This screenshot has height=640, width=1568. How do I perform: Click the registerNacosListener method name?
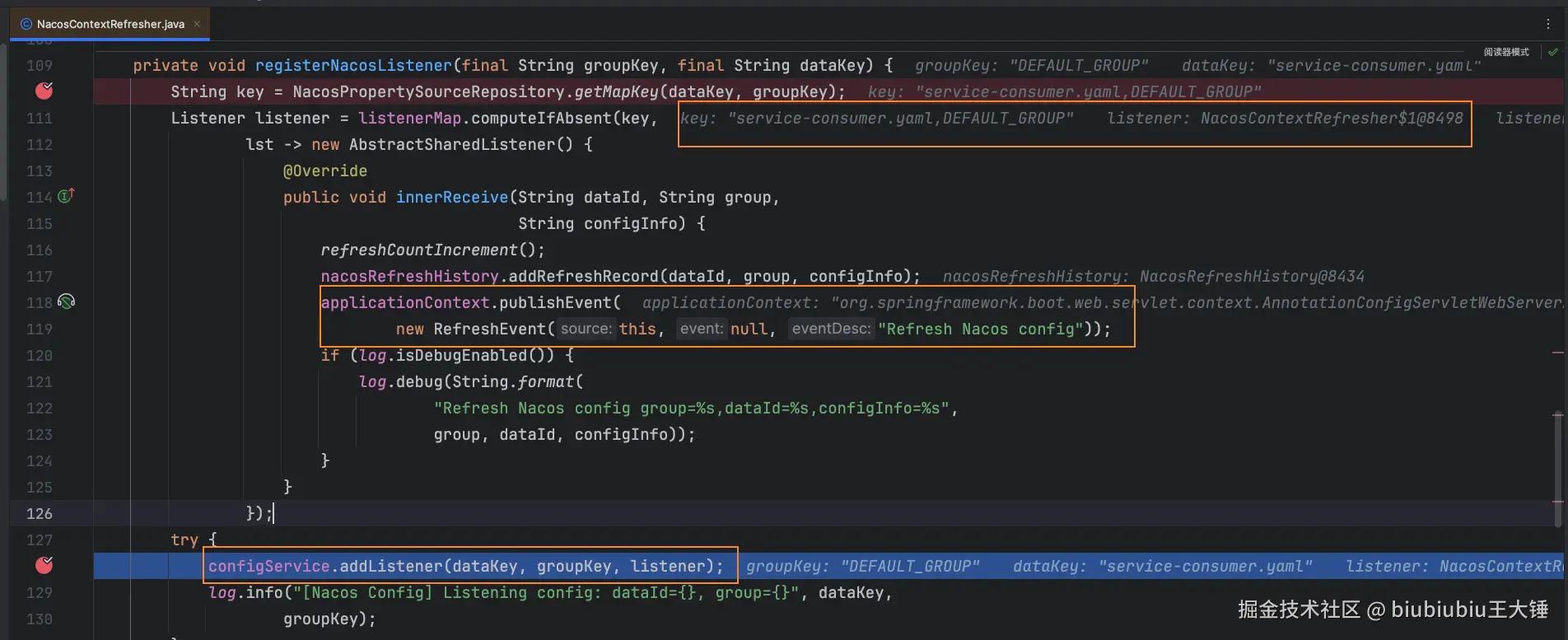pyautogui.click(x=353, y=65)
